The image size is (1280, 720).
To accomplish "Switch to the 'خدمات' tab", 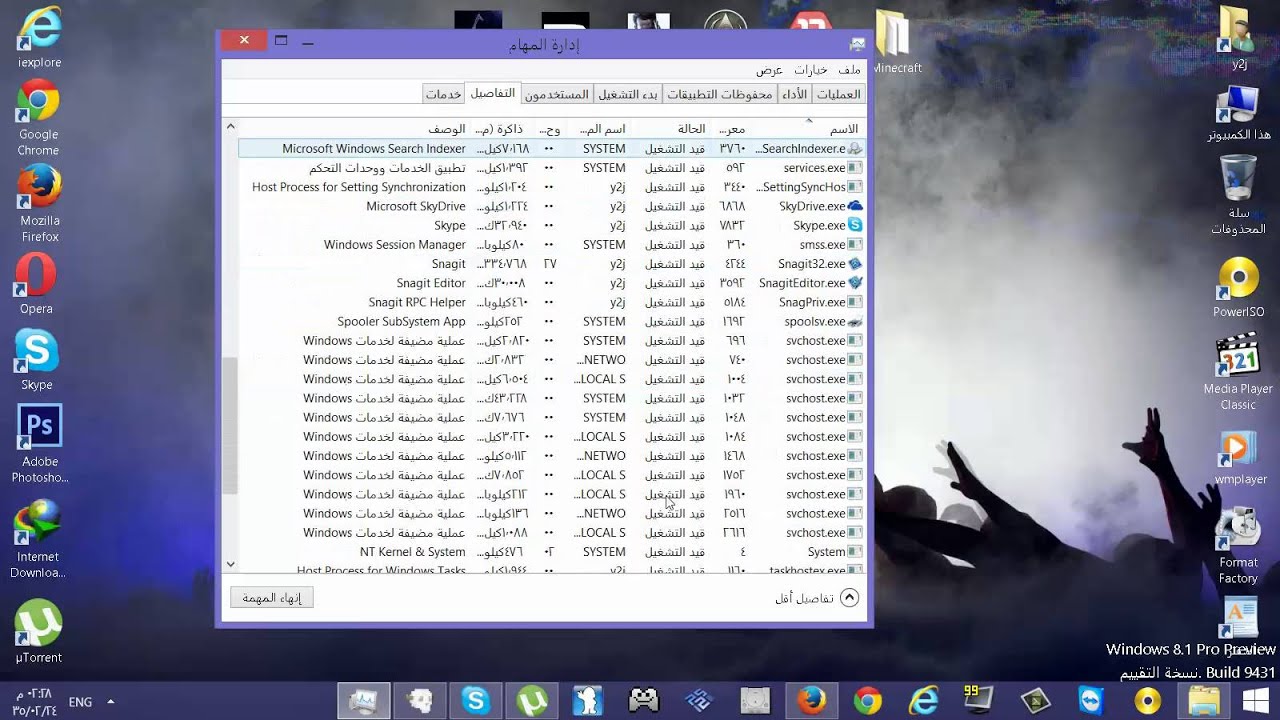I will click(x=443, y=94).
